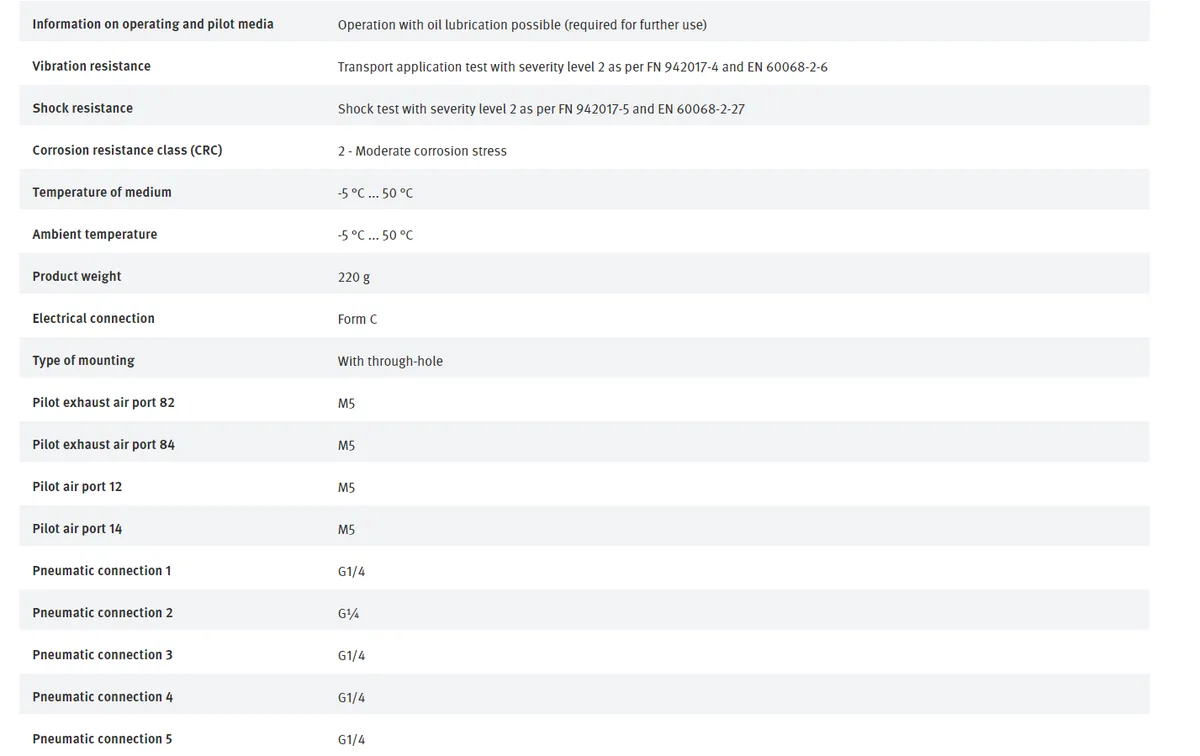Select Corrosion resistance class (CRC) label
The height and width of the screenshot is (756, 1200).
coord(127,150)
